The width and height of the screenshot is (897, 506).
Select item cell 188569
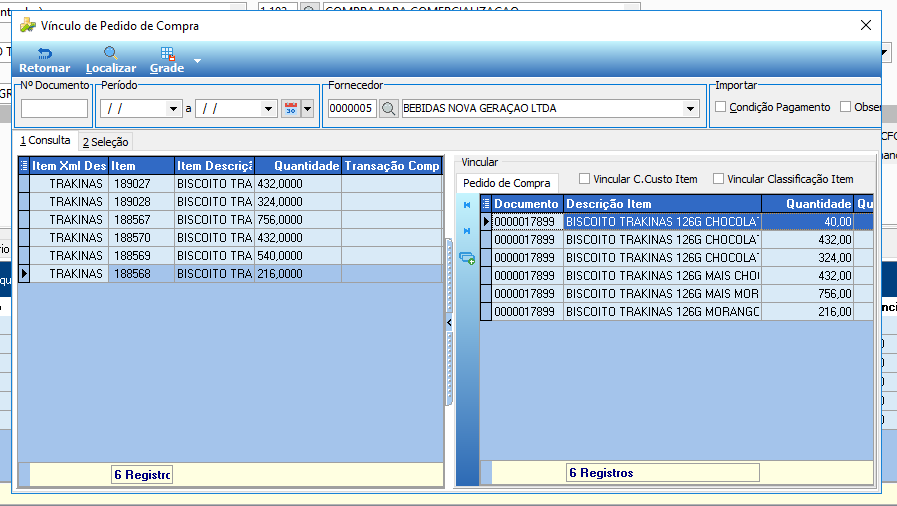141,256
